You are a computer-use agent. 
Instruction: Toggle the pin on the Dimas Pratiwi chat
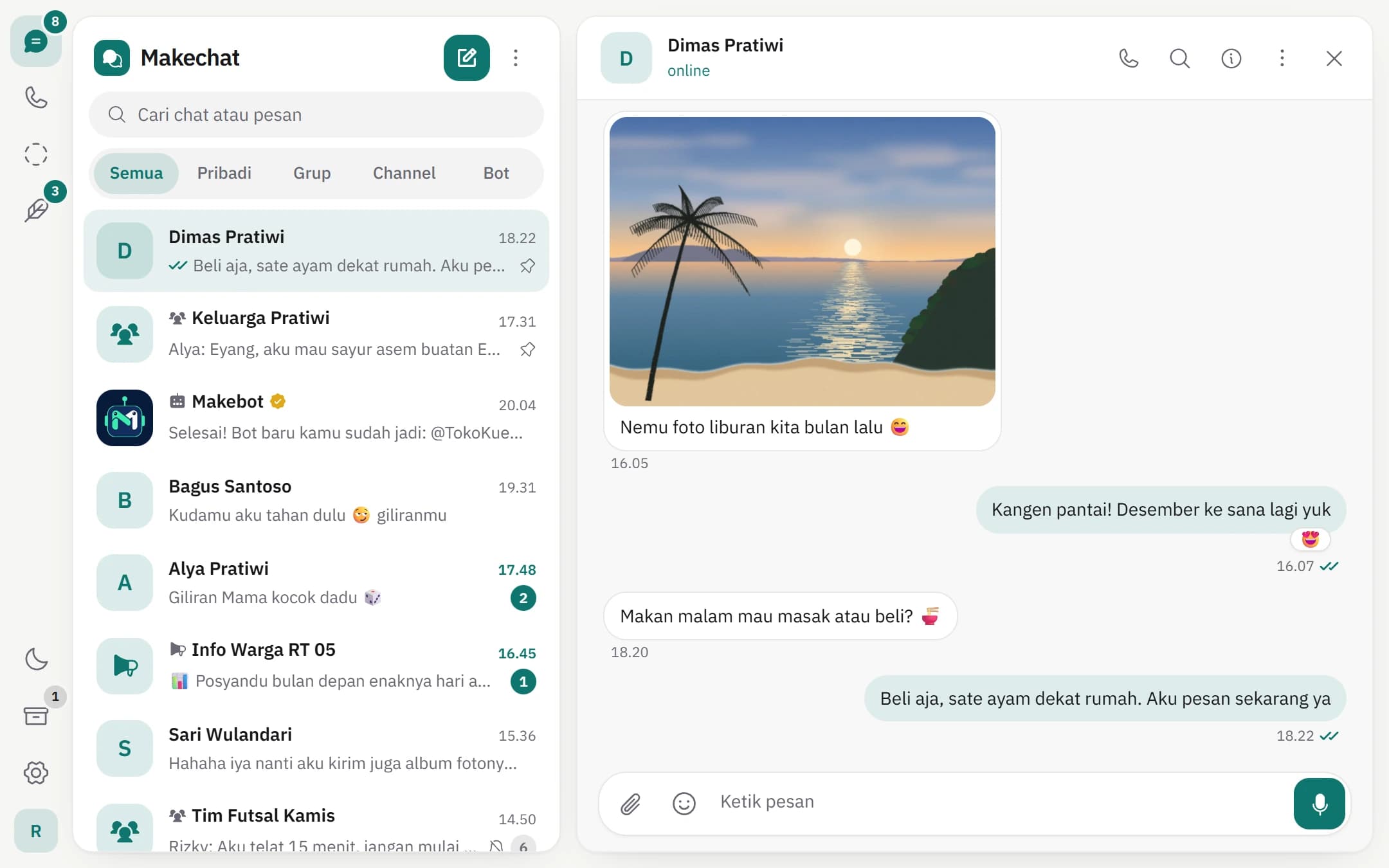[528, 266]
